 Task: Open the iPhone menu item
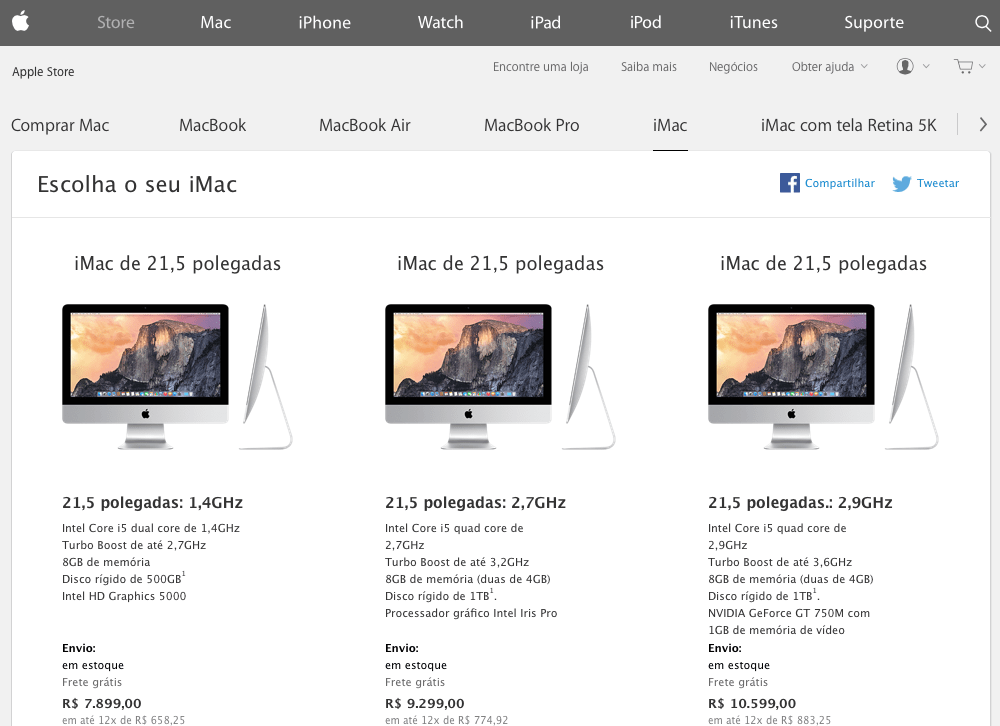324,22
